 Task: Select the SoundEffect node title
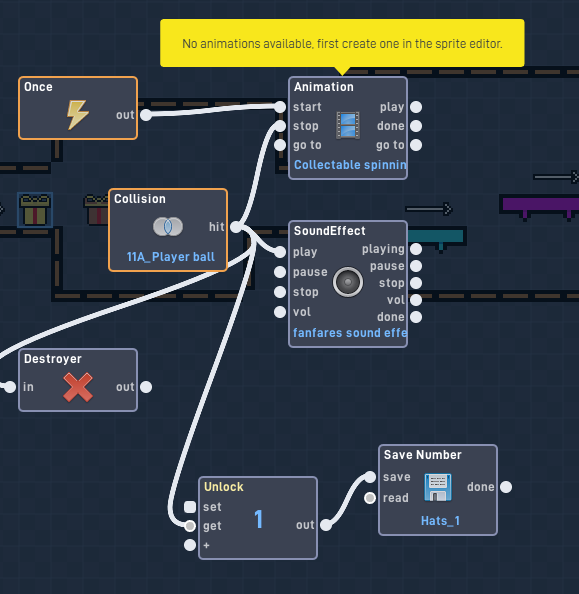[x=330, y=231]
